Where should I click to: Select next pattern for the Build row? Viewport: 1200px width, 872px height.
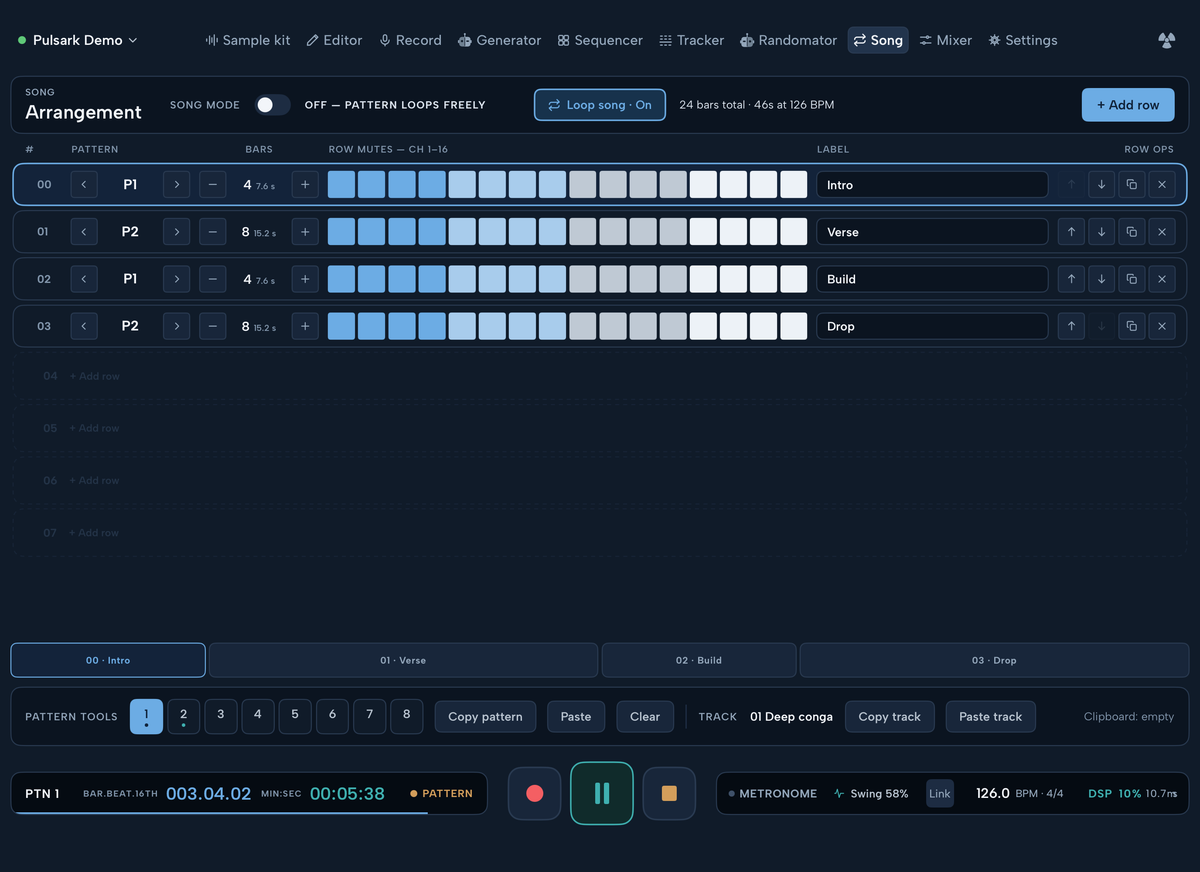[x=176, y=279]
